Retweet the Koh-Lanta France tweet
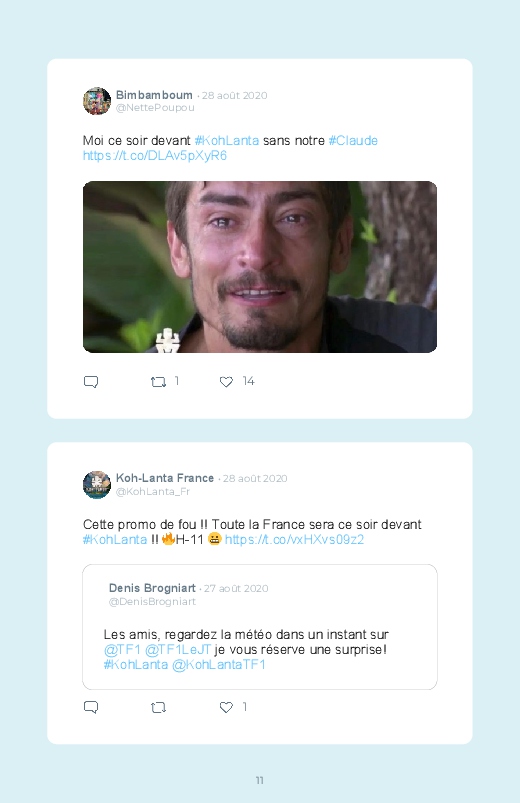This screenshot has height=803, width=520. click(158, 708)
